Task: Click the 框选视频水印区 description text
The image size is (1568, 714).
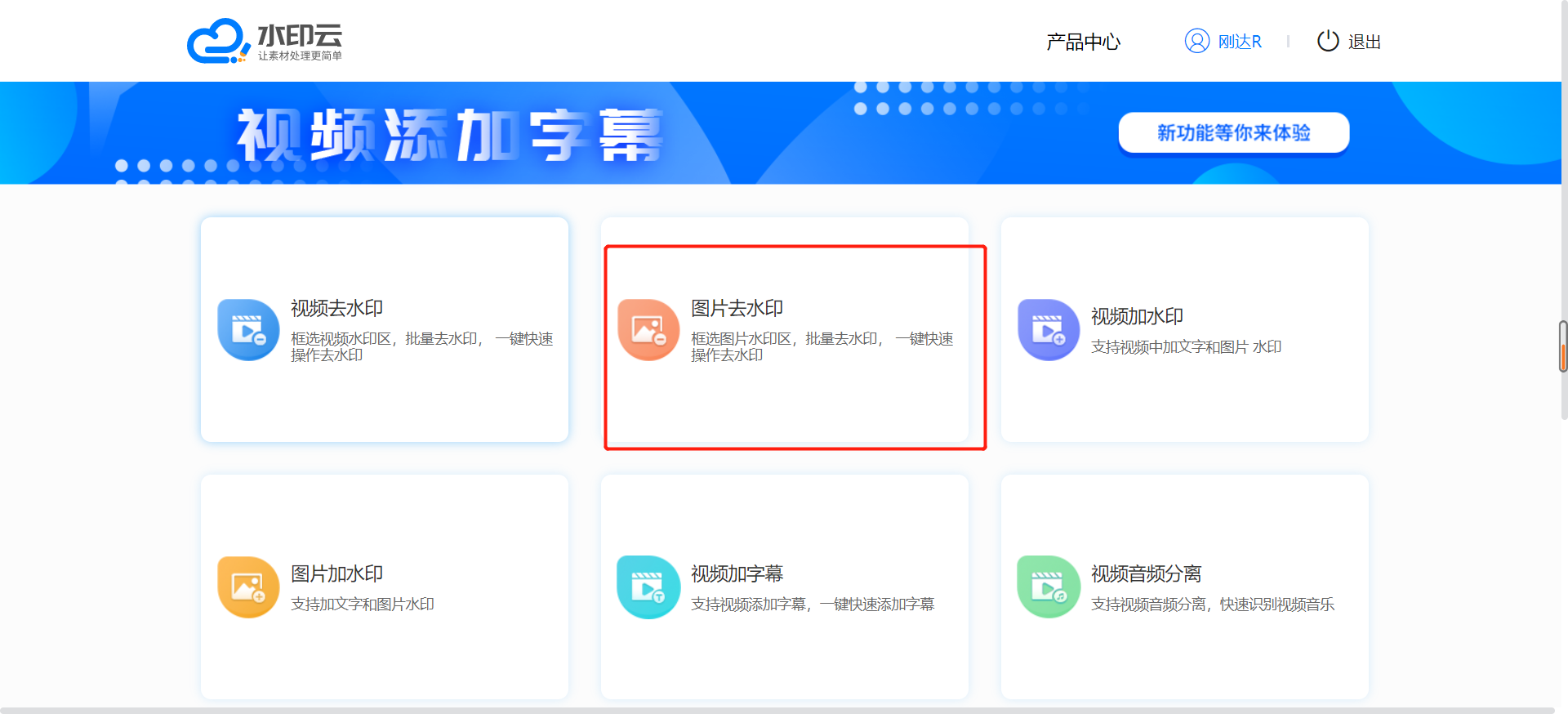Action: 421,346
